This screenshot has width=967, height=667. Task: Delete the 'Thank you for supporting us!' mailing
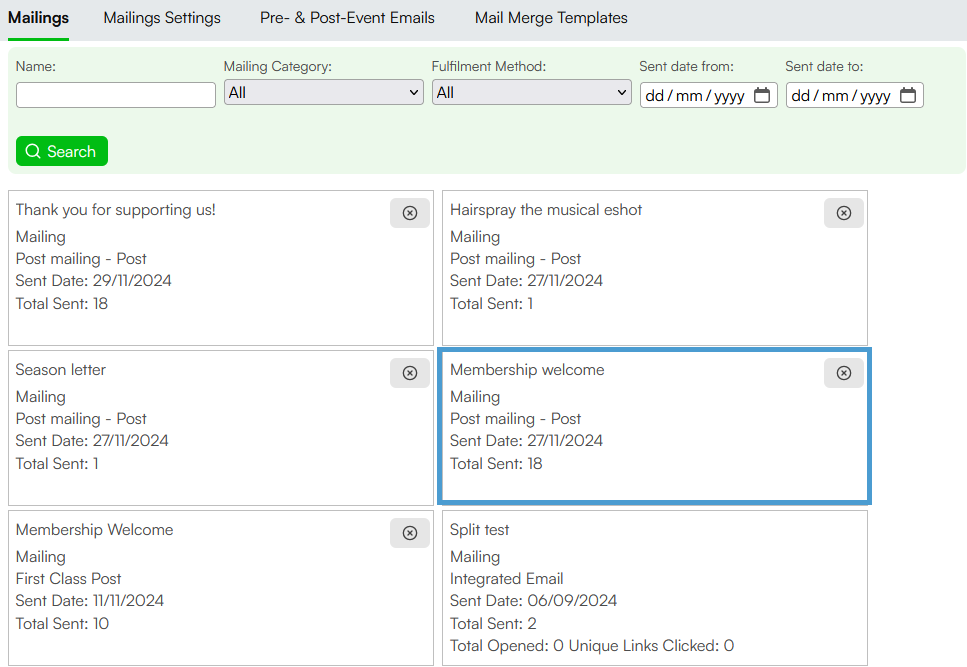coord(409,213)
